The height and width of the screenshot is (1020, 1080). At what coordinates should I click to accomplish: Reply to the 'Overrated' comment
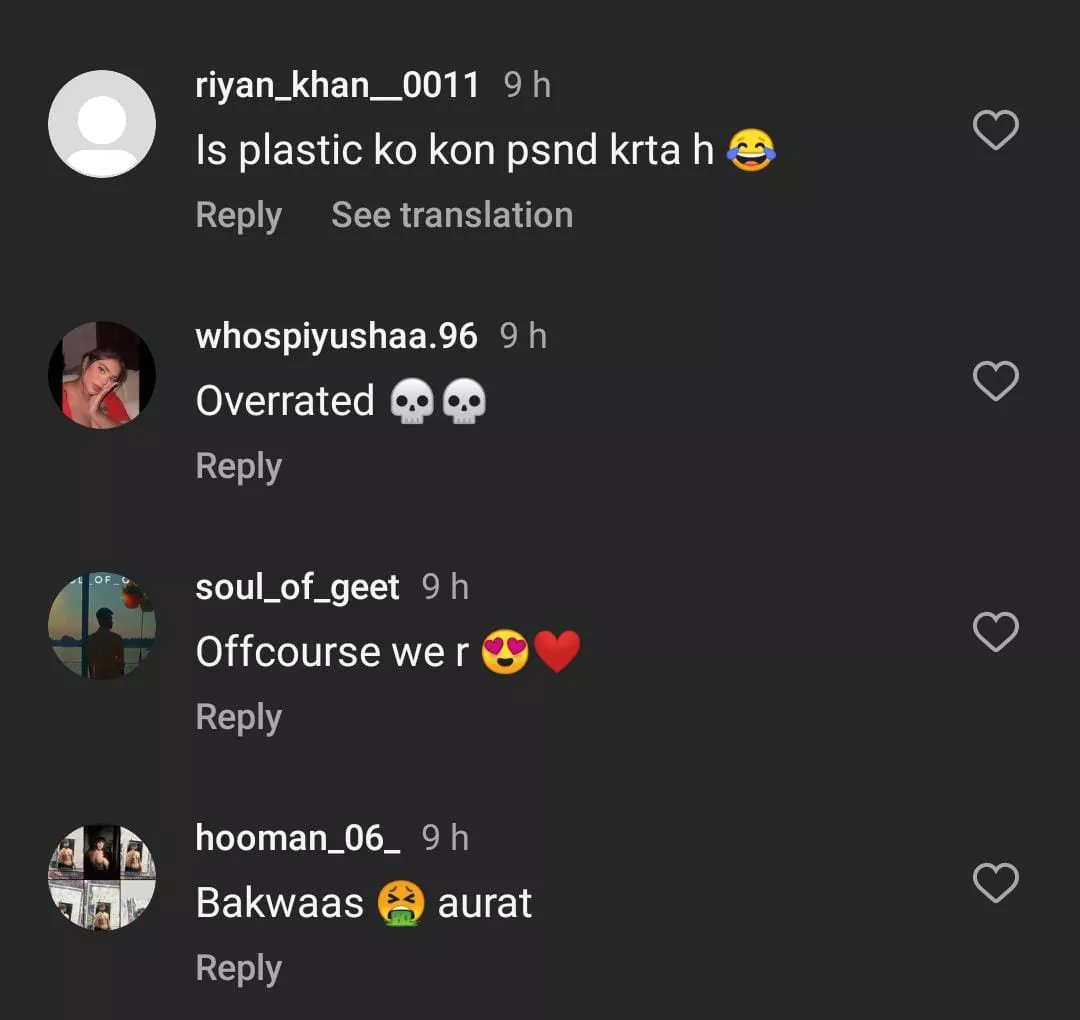point(238,466)
